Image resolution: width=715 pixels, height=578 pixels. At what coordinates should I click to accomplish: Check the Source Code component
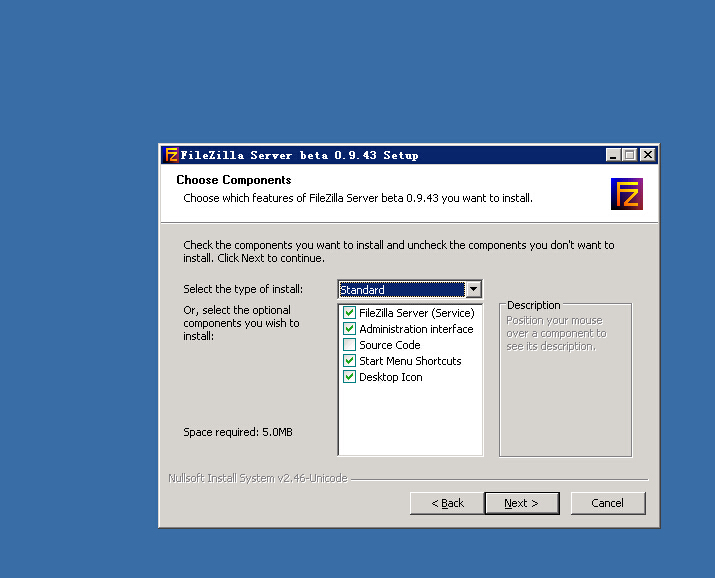(x=349, y=345)
